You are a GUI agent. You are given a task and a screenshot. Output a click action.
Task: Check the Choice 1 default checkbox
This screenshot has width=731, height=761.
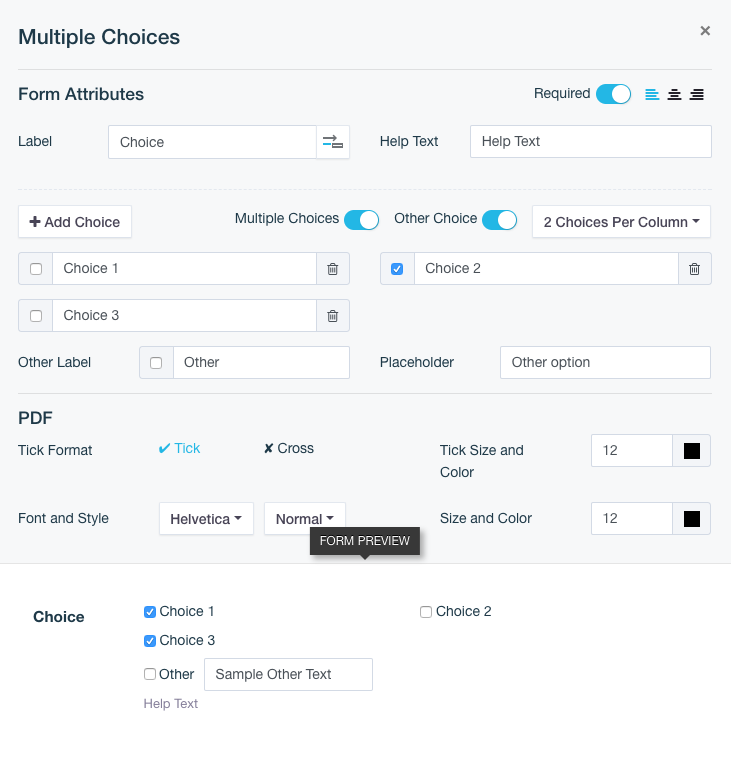[x=36, y=269]
